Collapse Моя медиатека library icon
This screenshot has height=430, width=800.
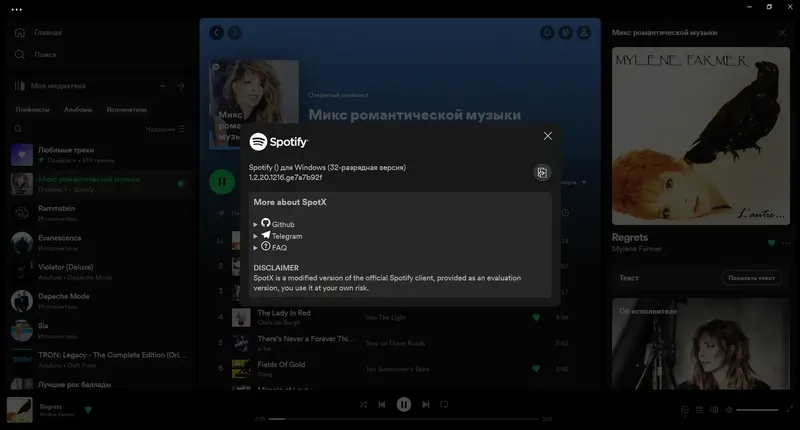tap(19, 86)
